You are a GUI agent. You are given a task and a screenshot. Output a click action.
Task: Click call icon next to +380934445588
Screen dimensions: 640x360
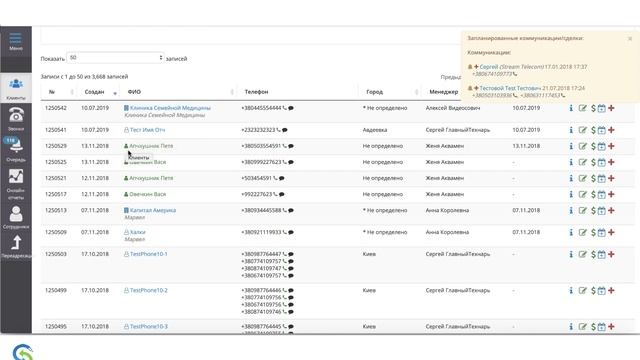284,211
